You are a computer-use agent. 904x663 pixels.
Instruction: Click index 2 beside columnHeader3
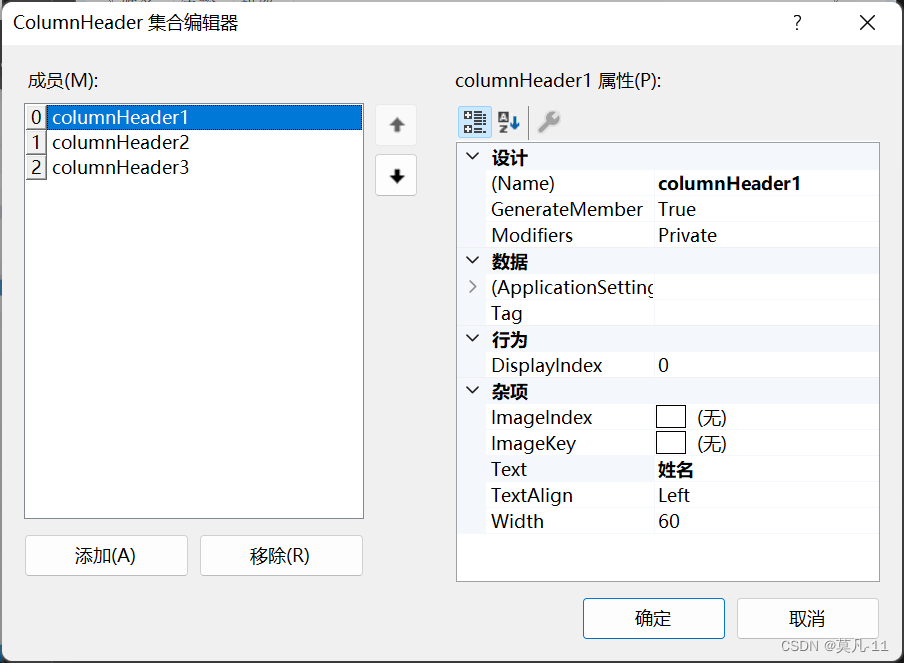coord(36,168)
